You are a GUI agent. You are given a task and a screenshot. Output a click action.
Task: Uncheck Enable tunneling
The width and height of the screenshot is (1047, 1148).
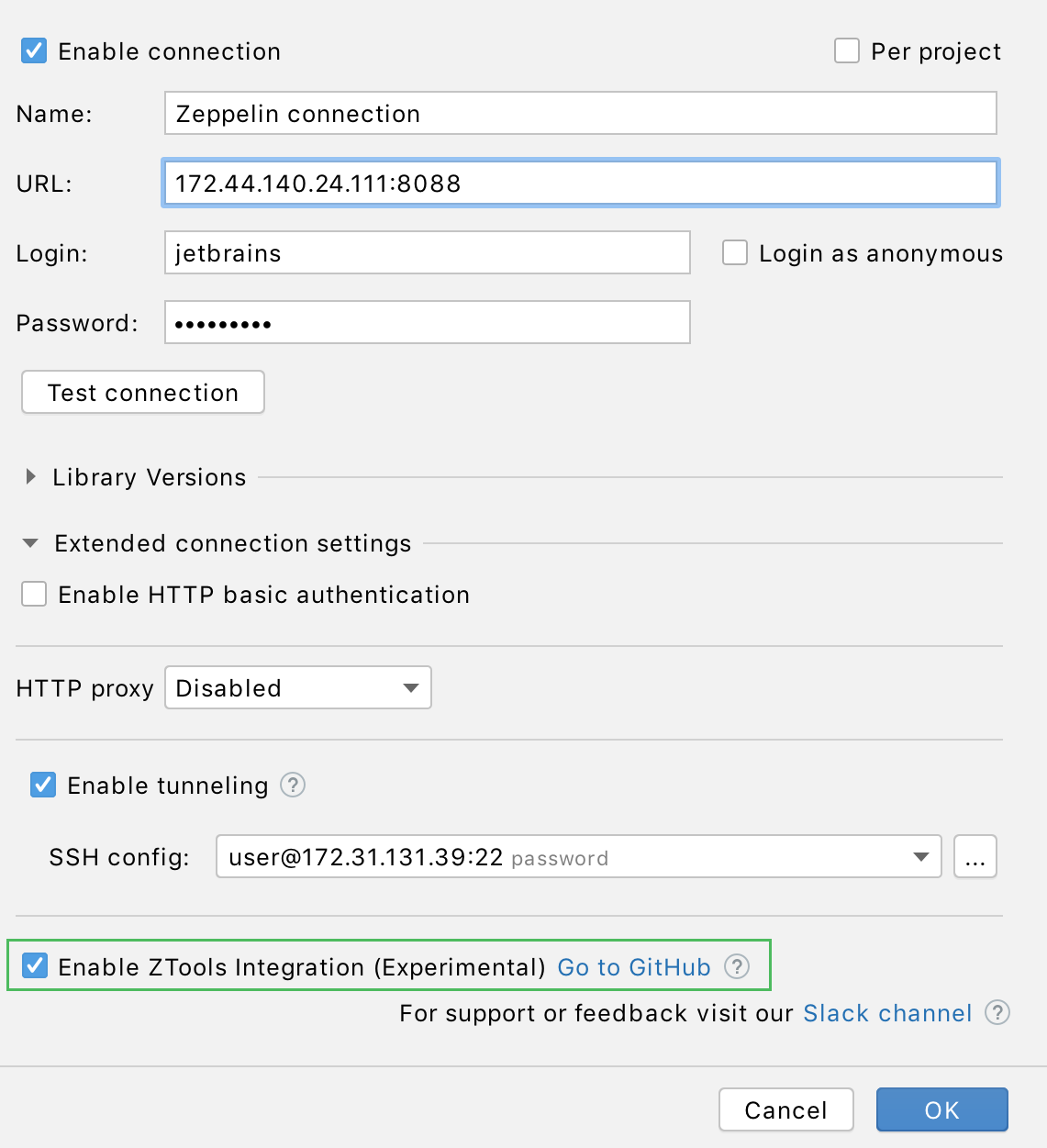(x=42, y=785)
